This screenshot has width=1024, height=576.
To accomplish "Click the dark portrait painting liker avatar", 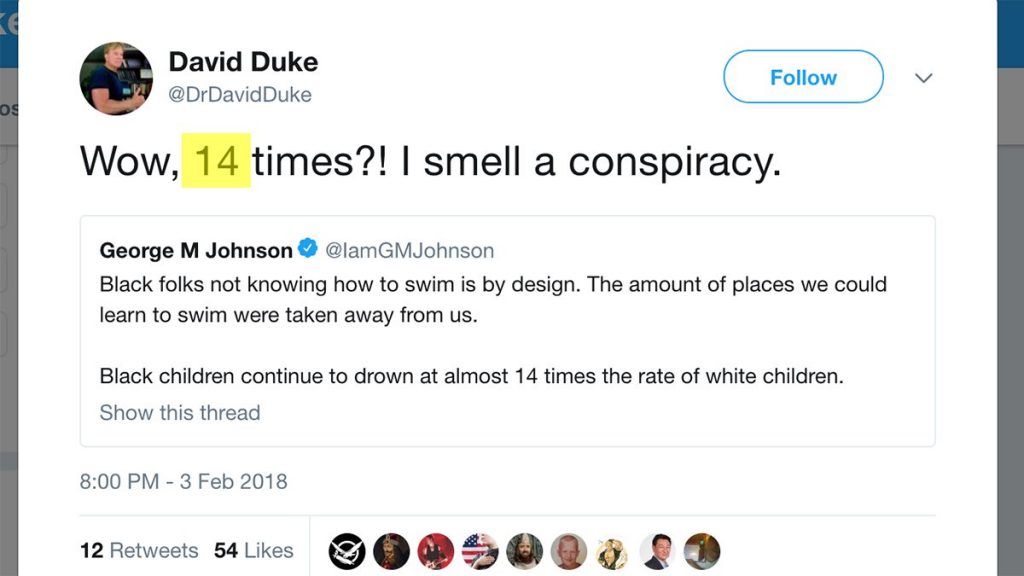I will tap(392, 551).
